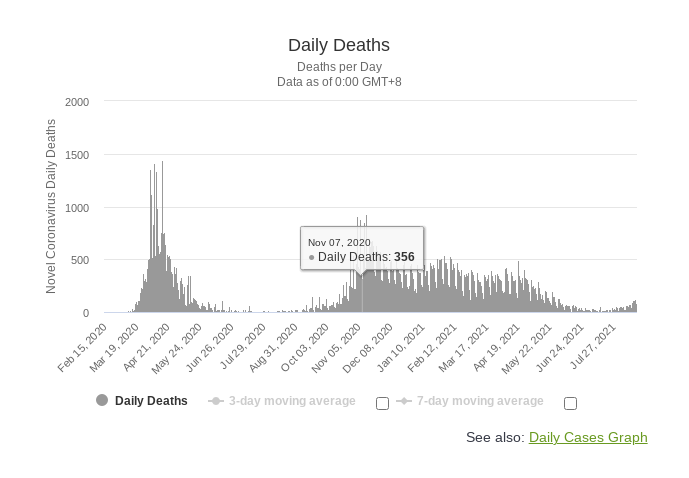The width and height of the screenshot is (689, 478).
Task: Click the "Novel Coronavirus Daily Deaths" axis title
Action: pyautogui.click(x=51, y=206)
